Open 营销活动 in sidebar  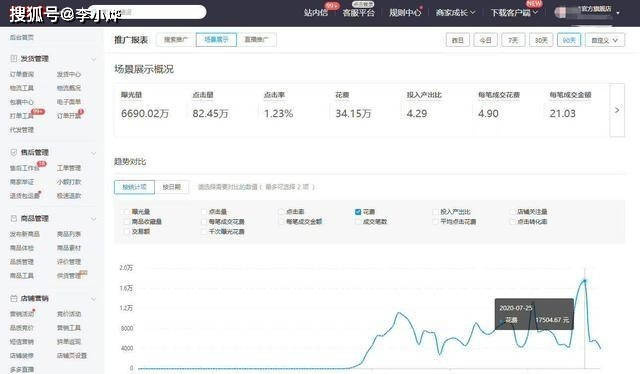click(x=22, y=314)
